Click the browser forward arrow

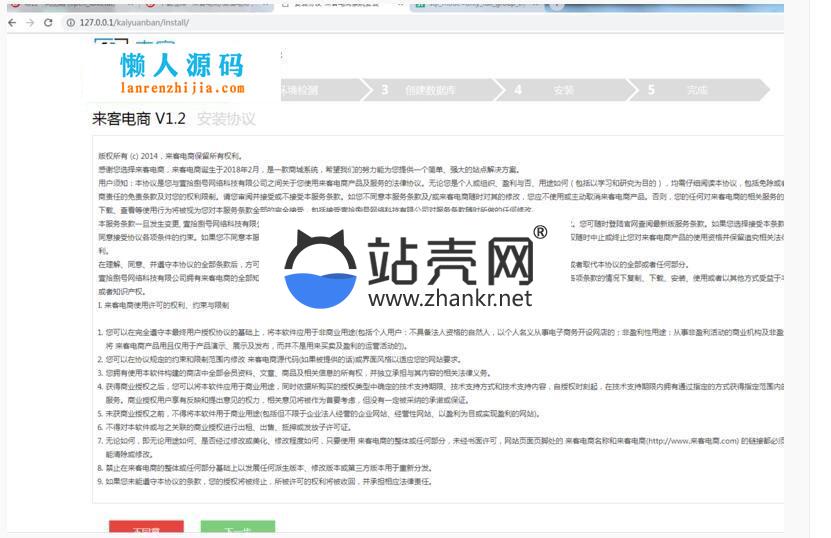click(x=30, y=21)
